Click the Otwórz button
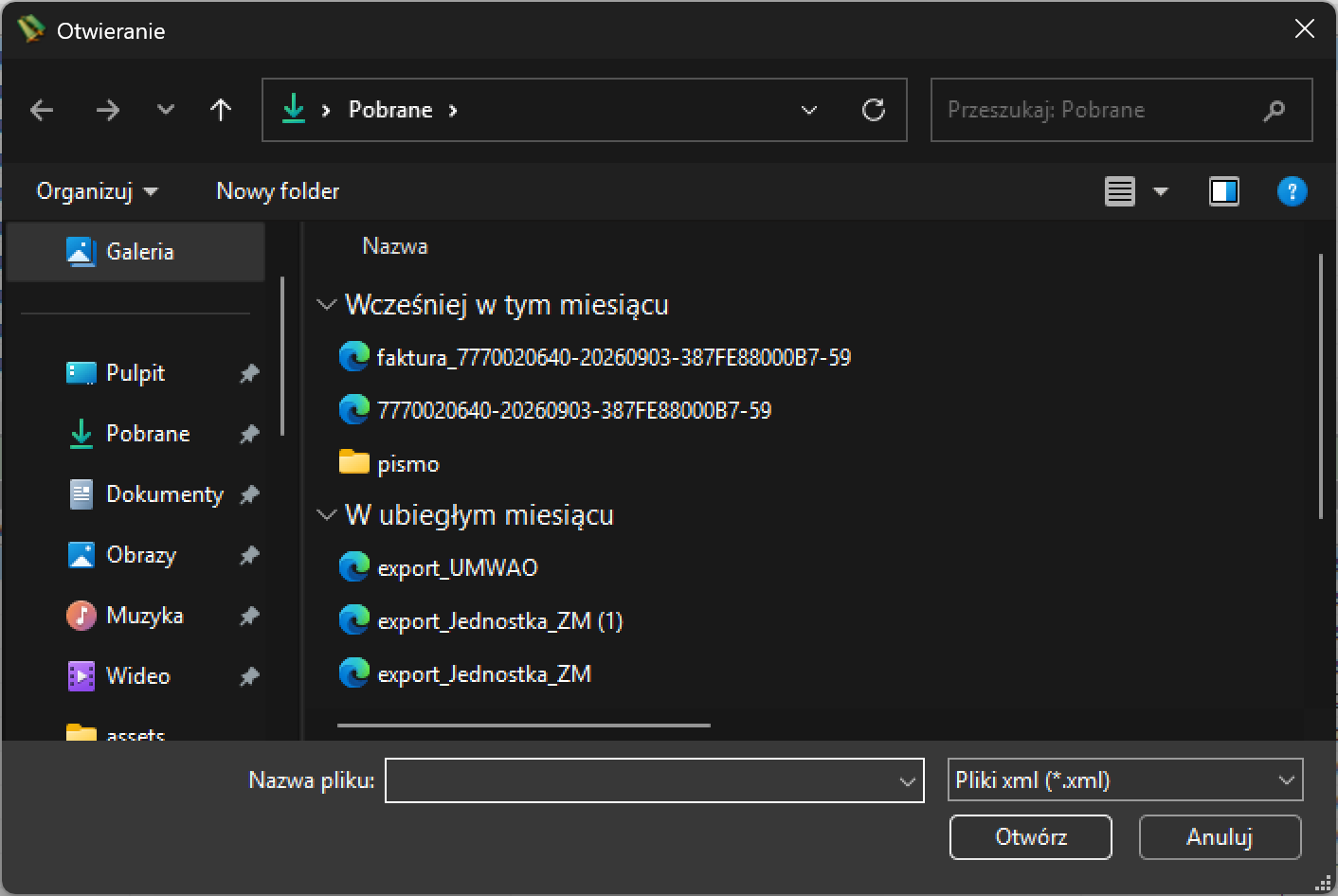1338x896 pixels. point(1031,837)
